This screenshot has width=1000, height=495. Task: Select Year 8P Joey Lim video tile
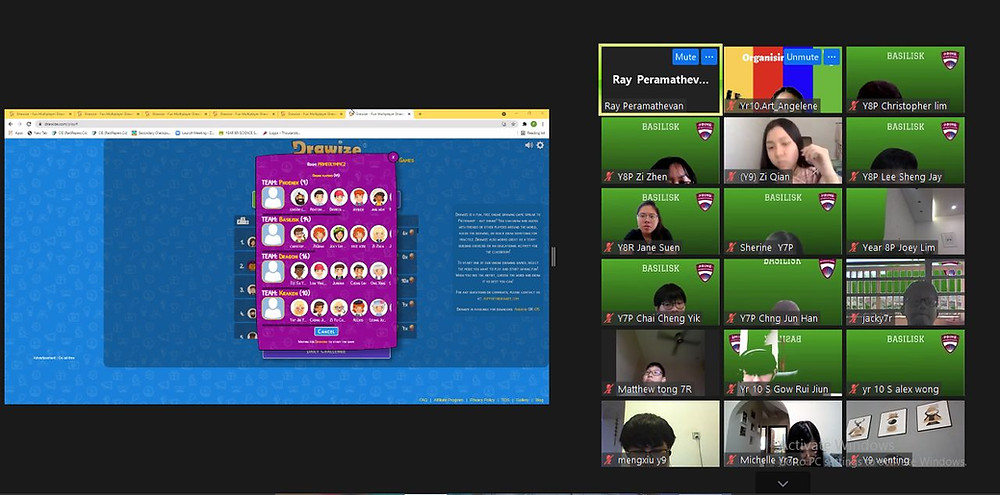pos(905,221)
